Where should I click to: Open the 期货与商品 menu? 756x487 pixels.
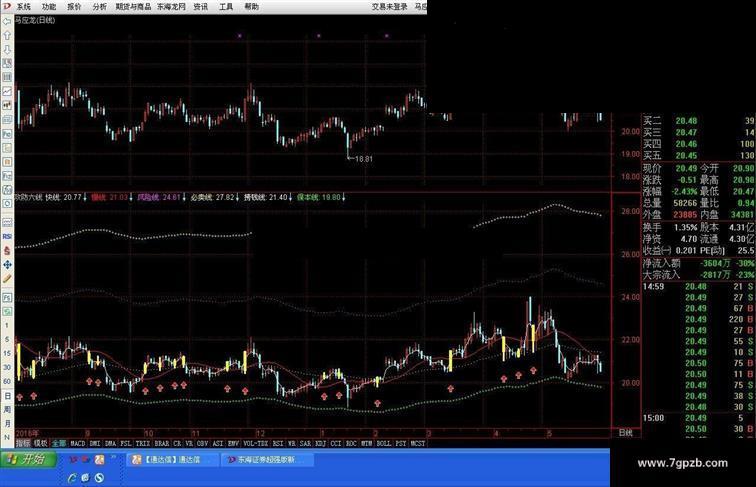133,6
